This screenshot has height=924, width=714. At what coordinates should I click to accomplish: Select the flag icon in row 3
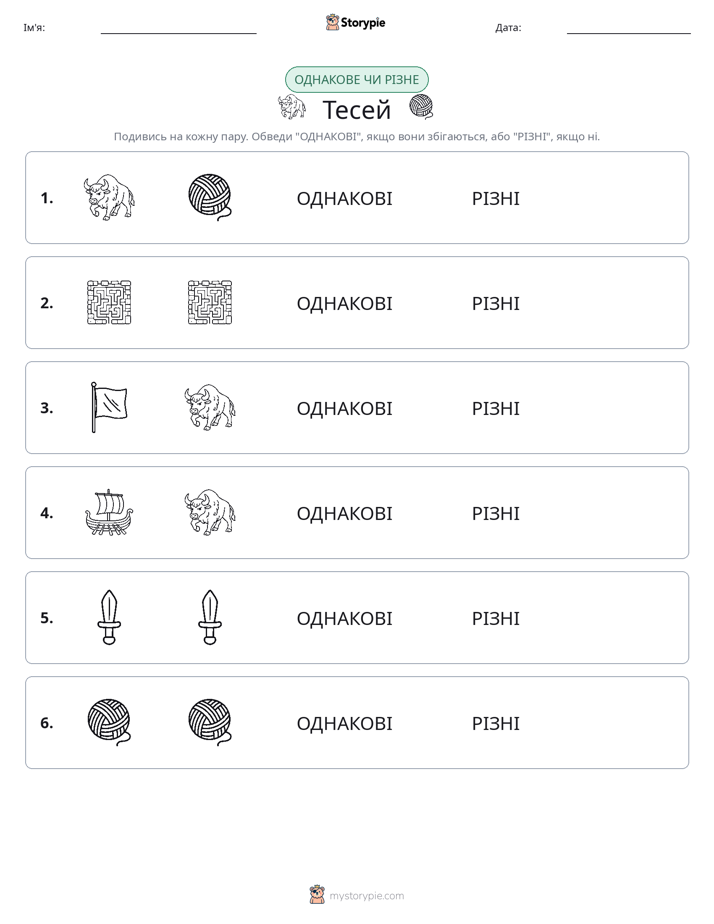click(109, 407)
